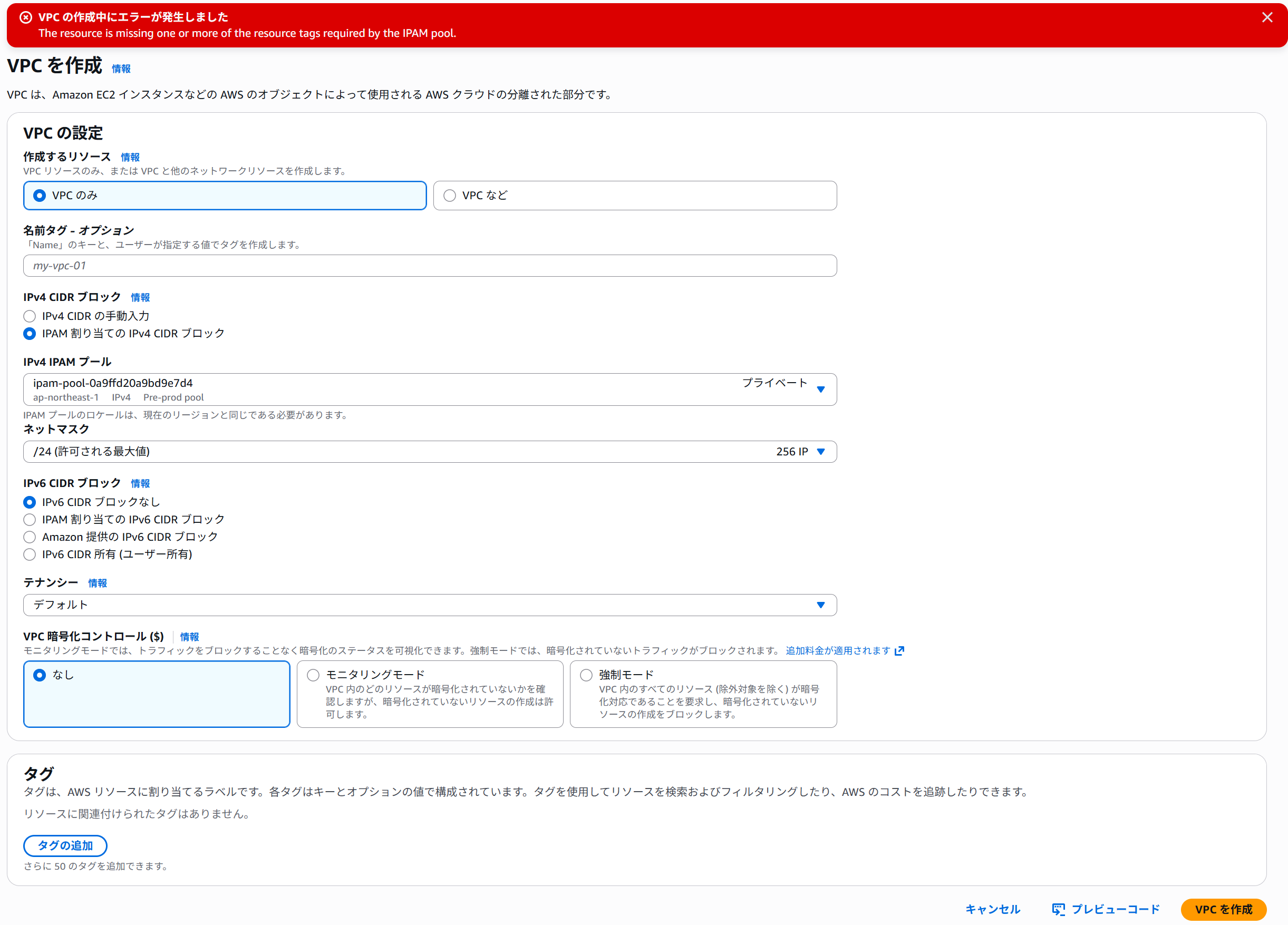The height and width of the screenshot is (925, 1288).
Task: Click the error icon in the alert banner
Action: [25, 17]
